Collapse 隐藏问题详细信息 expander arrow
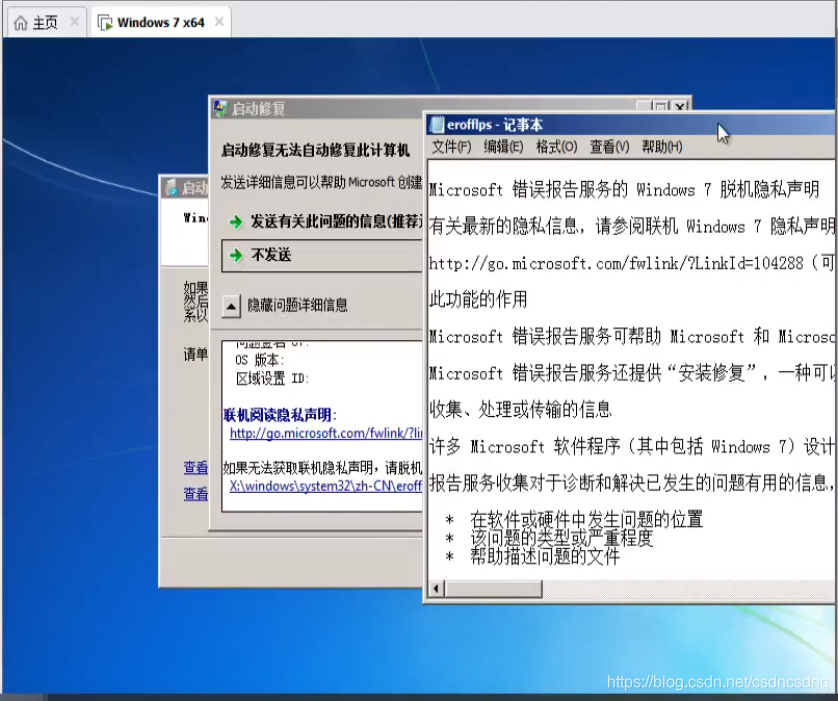838x701 pixels. pyautogui.click(x=231, y=306)
